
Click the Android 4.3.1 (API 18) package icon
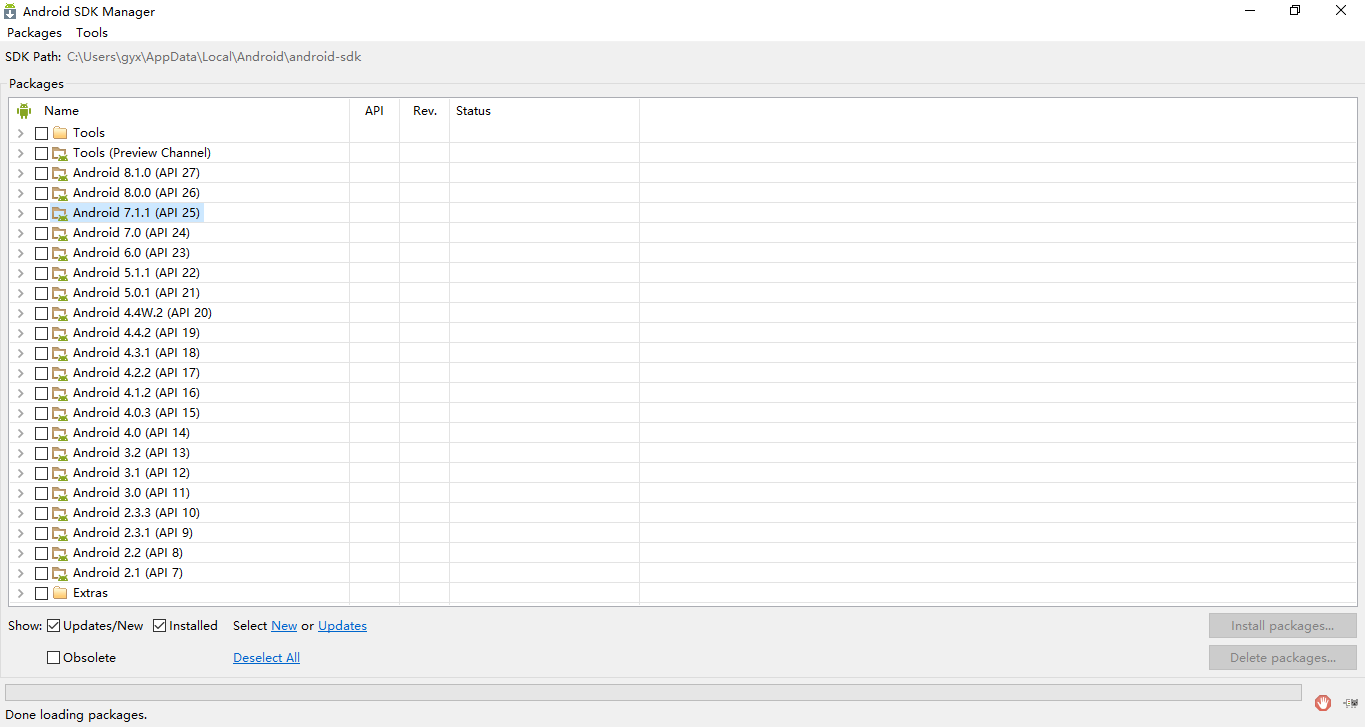tap(60, 353)
